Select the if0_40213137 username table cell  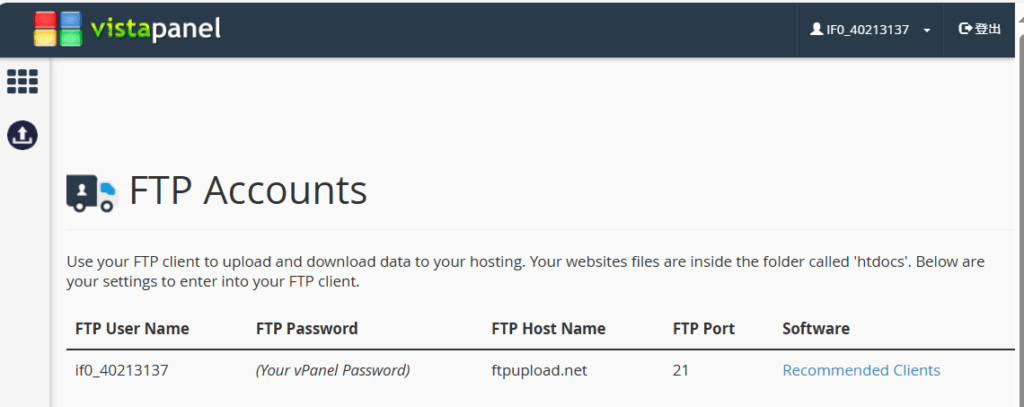[x=122, y=370]
